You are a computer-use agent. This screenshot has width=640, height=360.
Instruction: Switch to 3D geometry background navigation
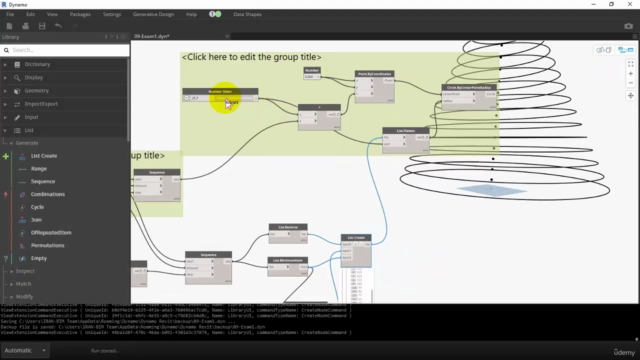(x=604, y=50)
